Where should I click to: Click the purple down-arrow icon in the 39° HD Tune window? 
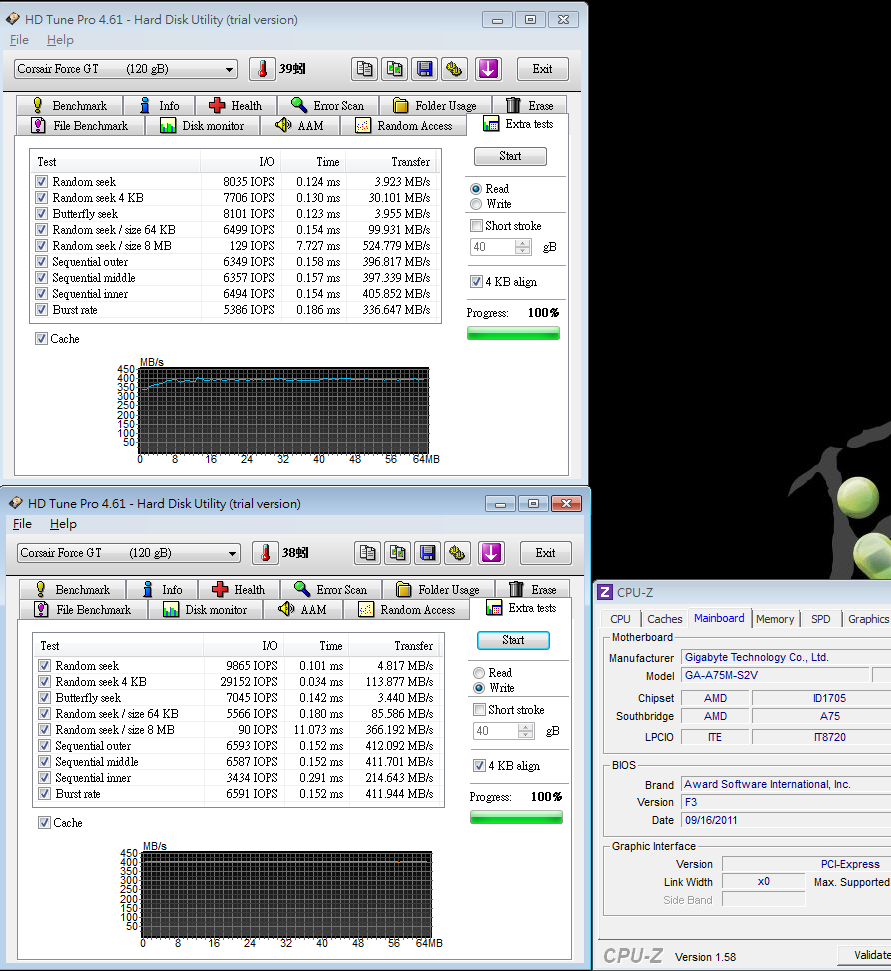click(x=489, y=69)
